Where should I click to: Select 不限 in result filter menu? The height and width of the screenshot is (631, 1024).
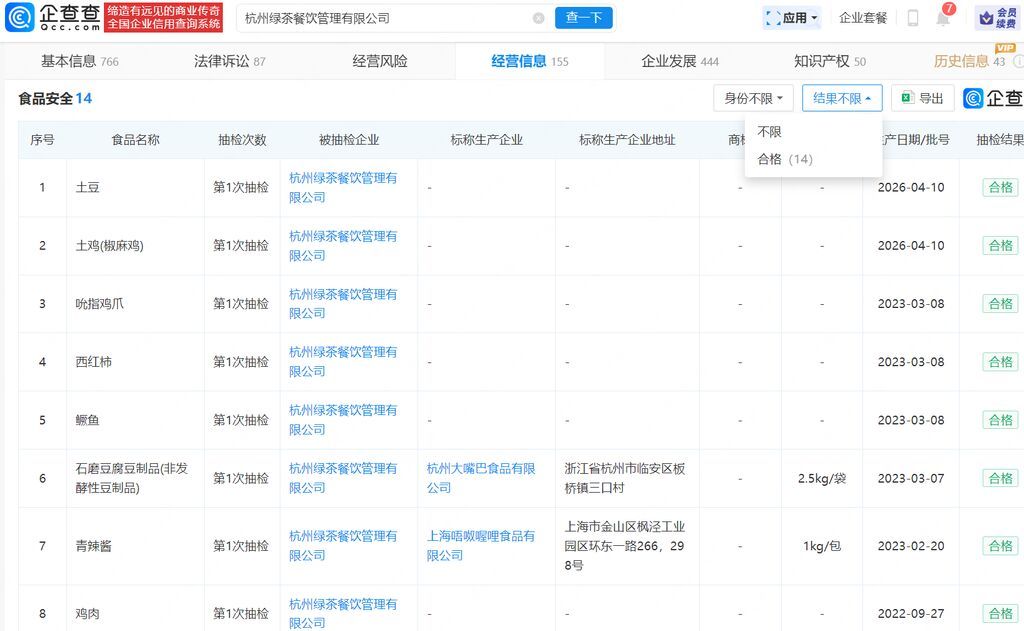click(769, 132)
